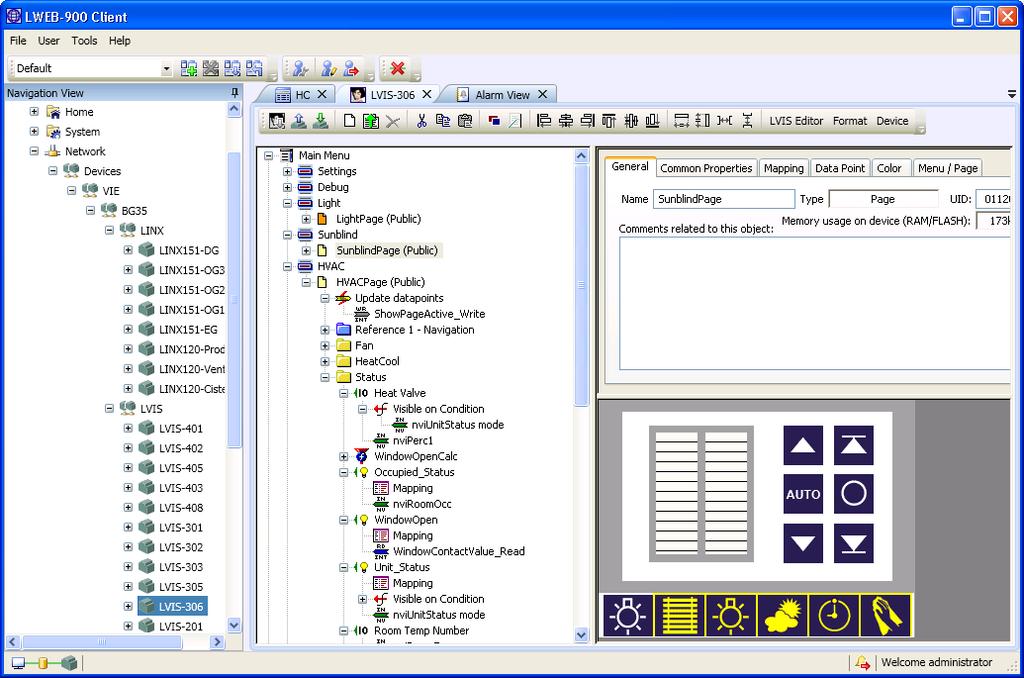This screenshot has width=1024, height=678.
Task: Click the paste clipboard icon
Action: tap(465, 121)
